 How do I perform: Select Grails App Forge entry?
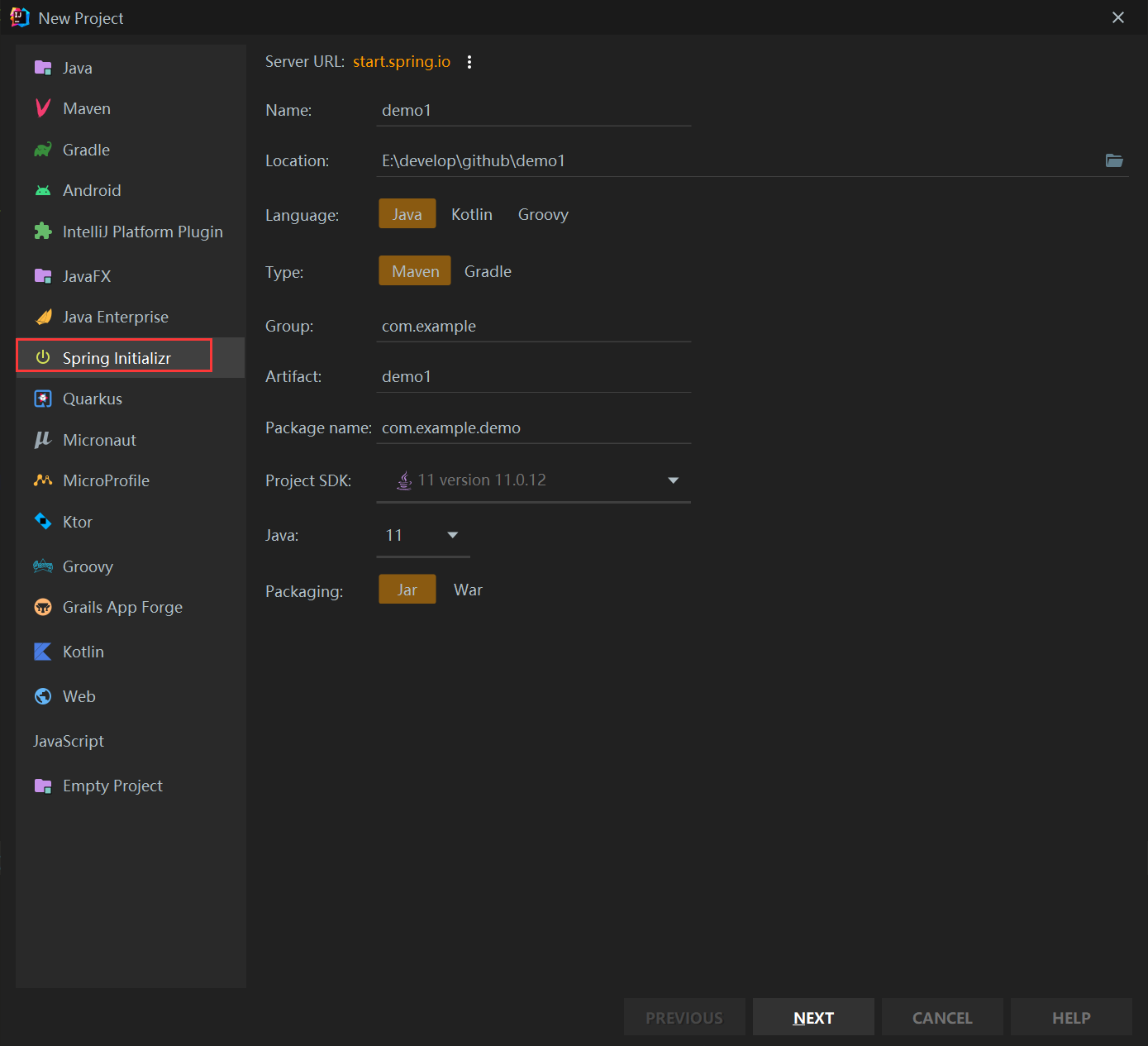tap(131, 607)
